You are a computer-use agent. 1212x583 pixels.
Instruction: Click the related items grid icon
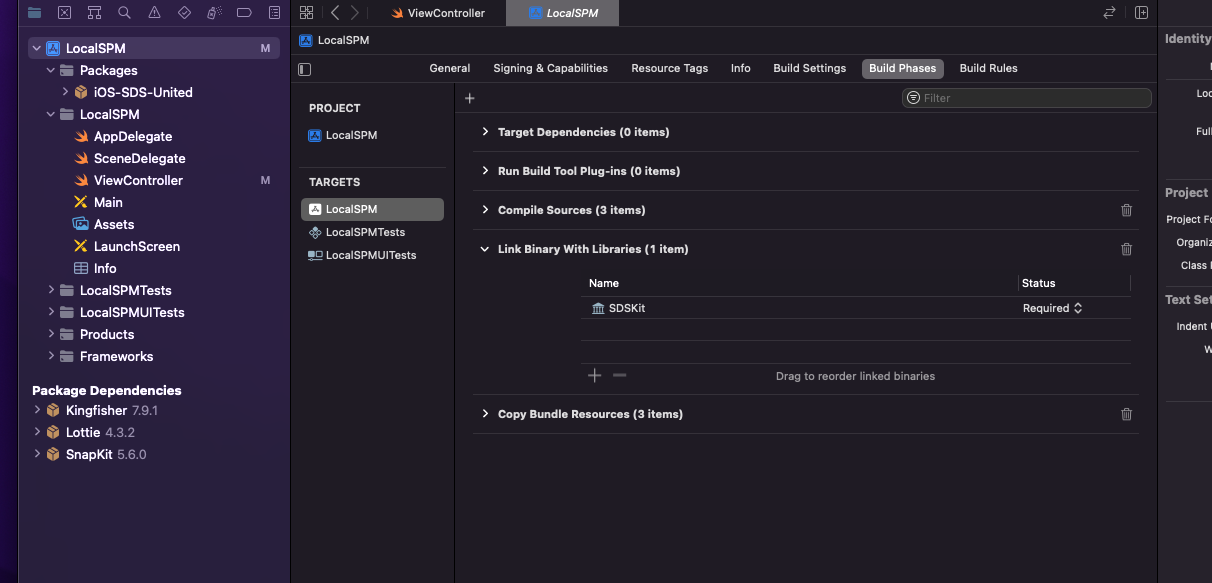click(307, 13)
